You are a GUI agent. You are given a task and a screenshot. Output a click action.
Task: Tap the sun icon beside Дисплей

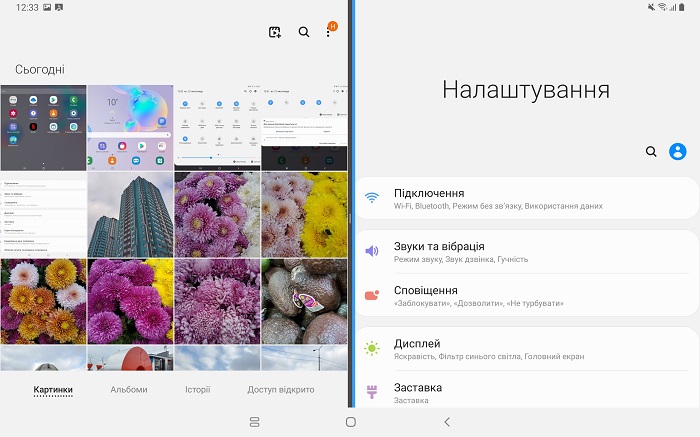pos(371,348)
